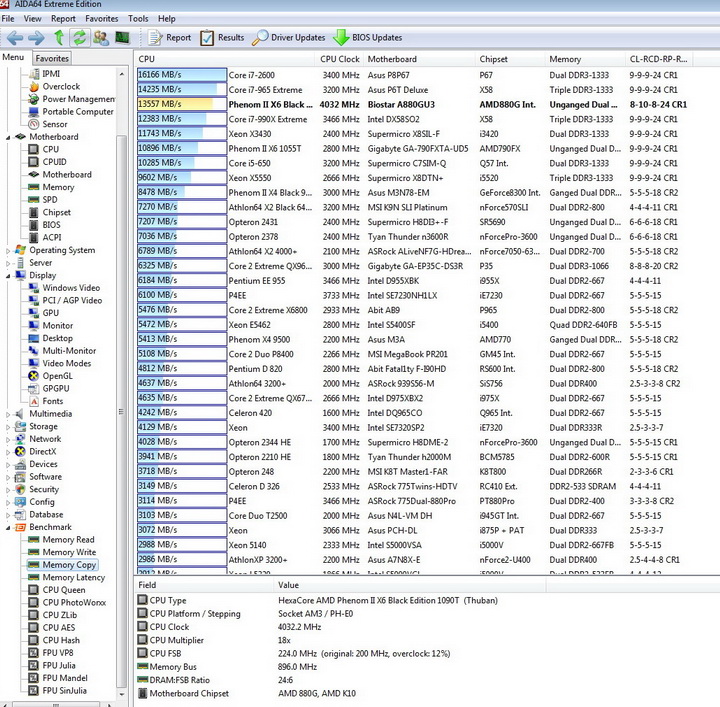Open the Help menu
Viewport: 720px width, 707px height.
[x=167, y=19]
